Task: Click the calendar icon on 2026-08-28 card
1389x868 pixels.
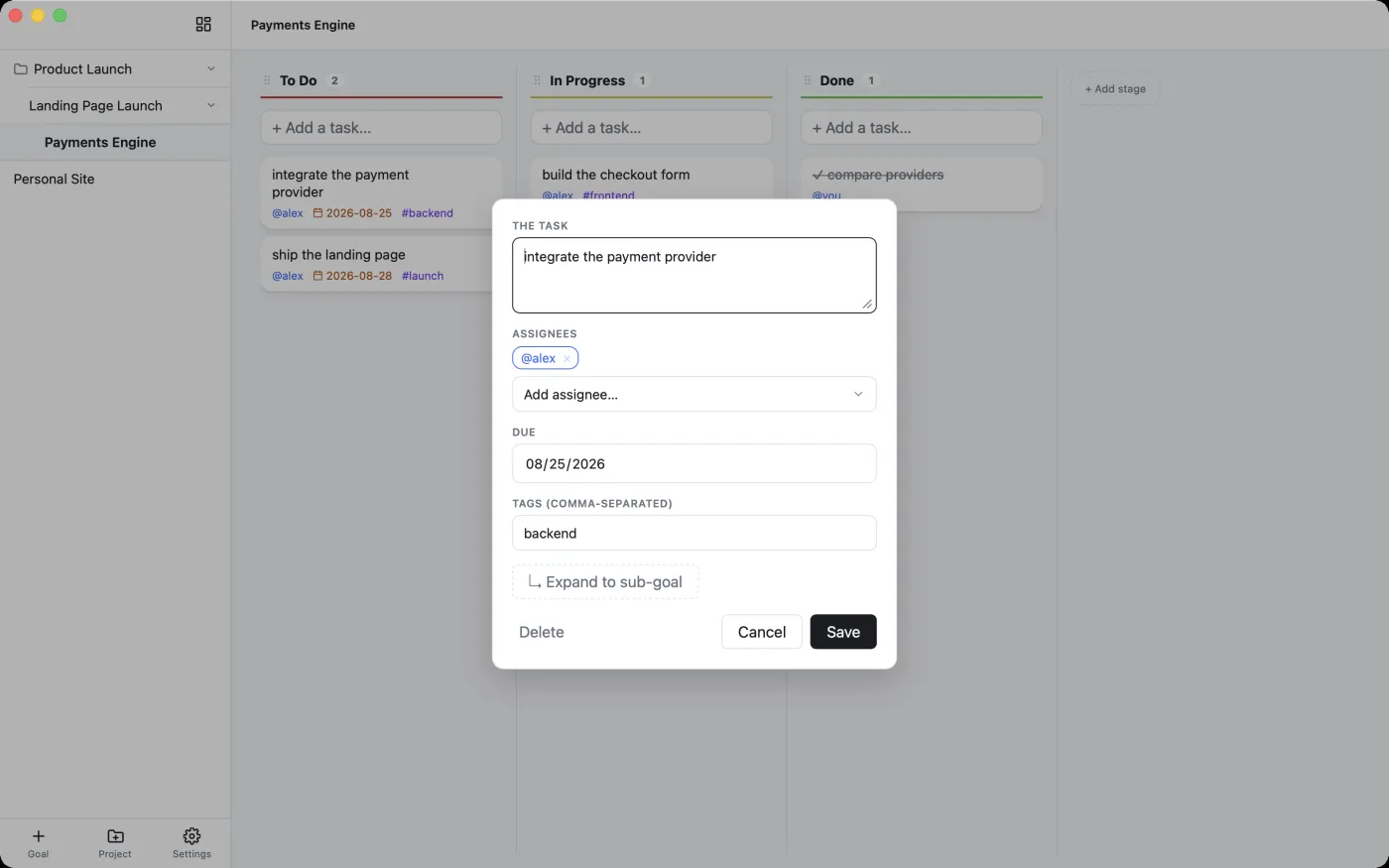Action: tap(317, 276)
